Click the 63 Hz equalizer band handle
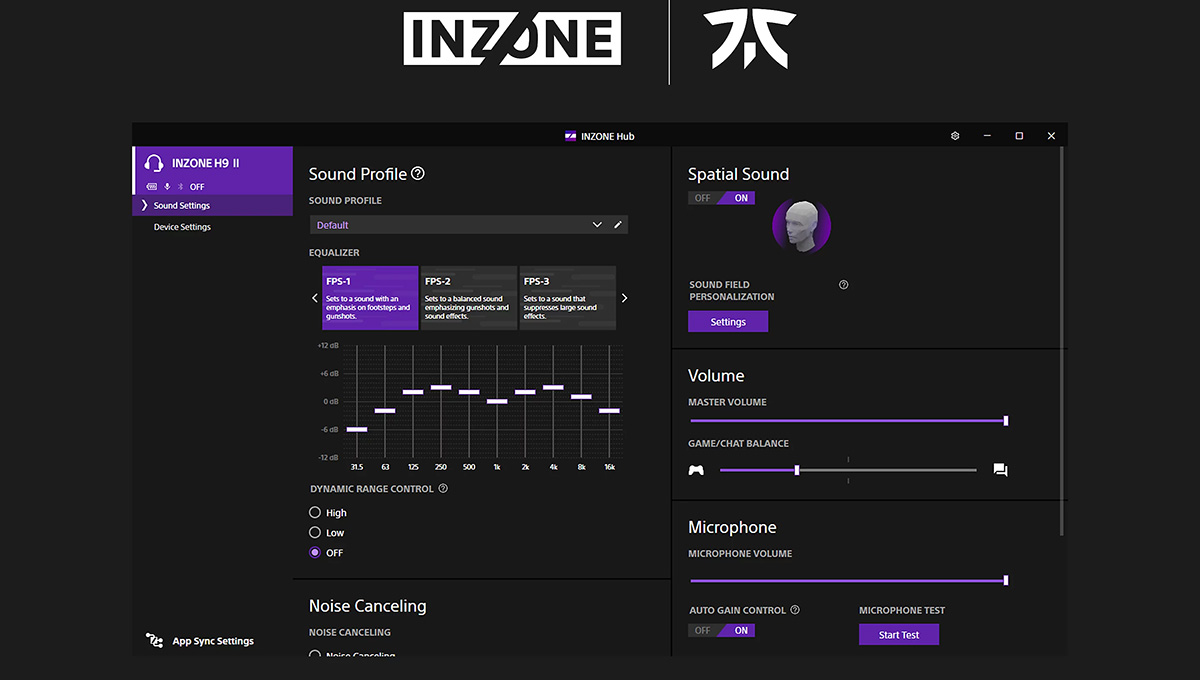The height and width of the screenshot is (680, 1200). (x=385, y=410)
